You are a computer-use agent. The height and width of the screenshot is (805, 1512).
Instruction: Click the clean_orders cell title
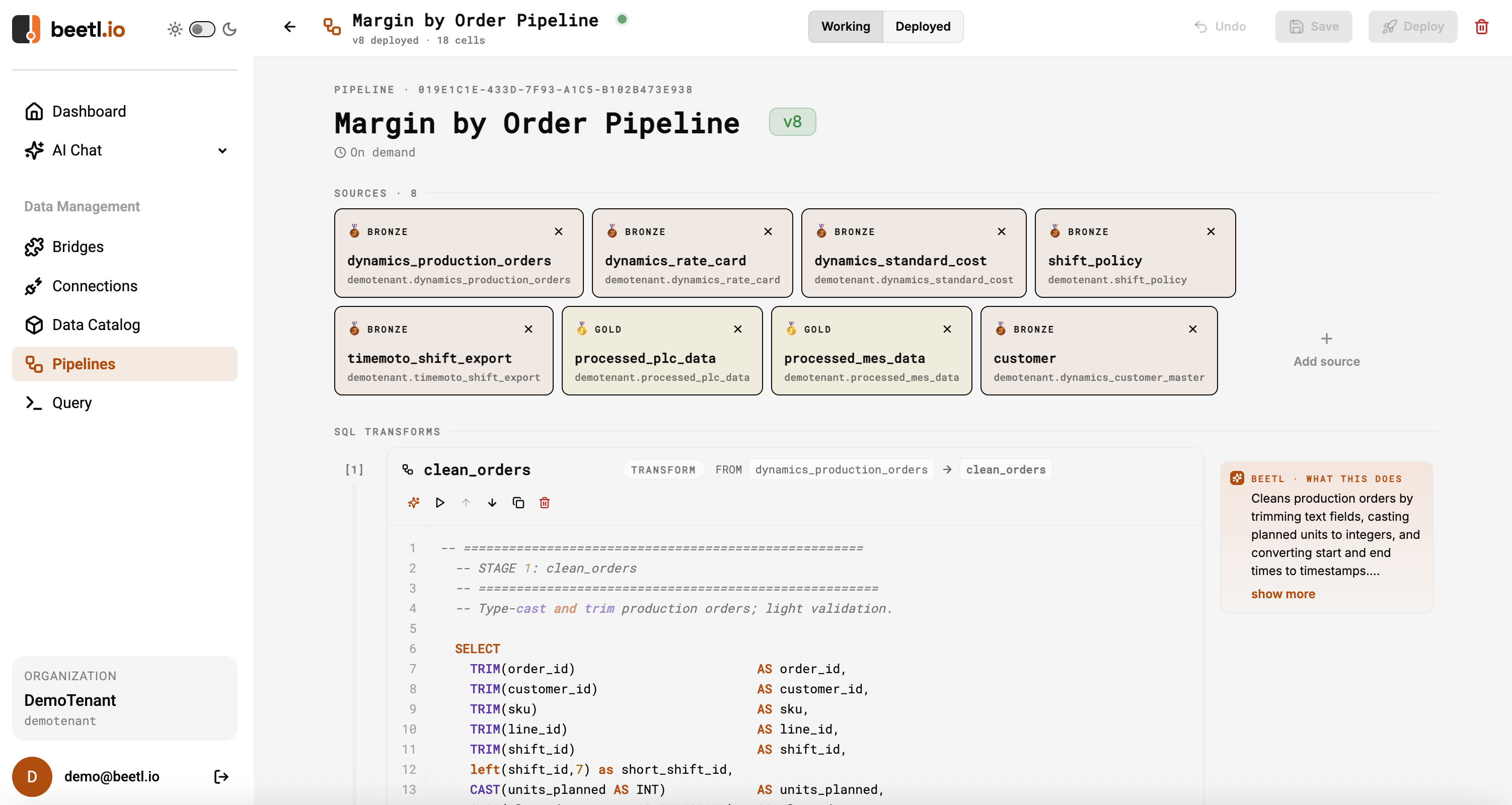477,470
